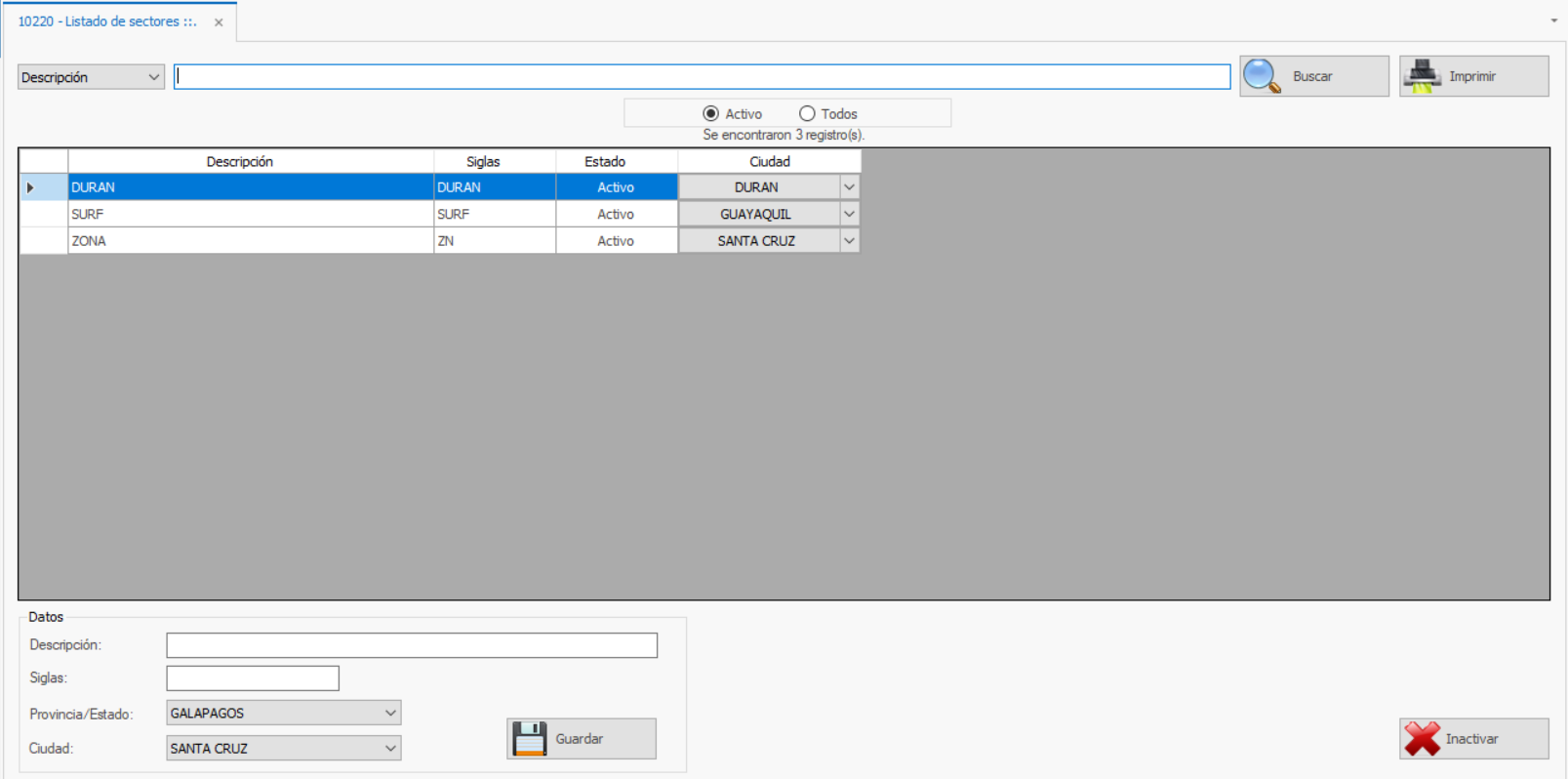The width and height of the screenshot is (1568, 779).
Task: Open the Ciudad SANTA CRUZ dropdown in Datos
Action: 390,749
